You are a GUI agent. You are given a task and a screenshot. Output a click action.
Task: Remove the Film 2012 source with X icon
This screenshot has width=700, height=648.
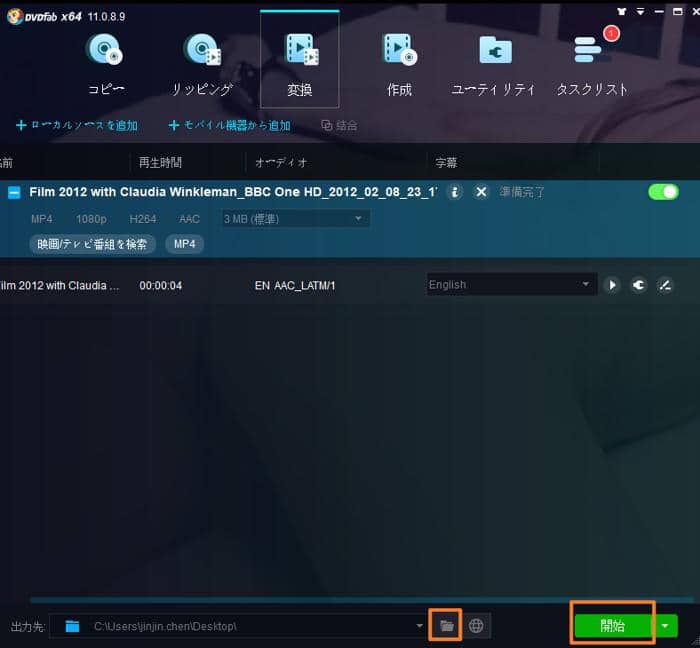point(481,192)
